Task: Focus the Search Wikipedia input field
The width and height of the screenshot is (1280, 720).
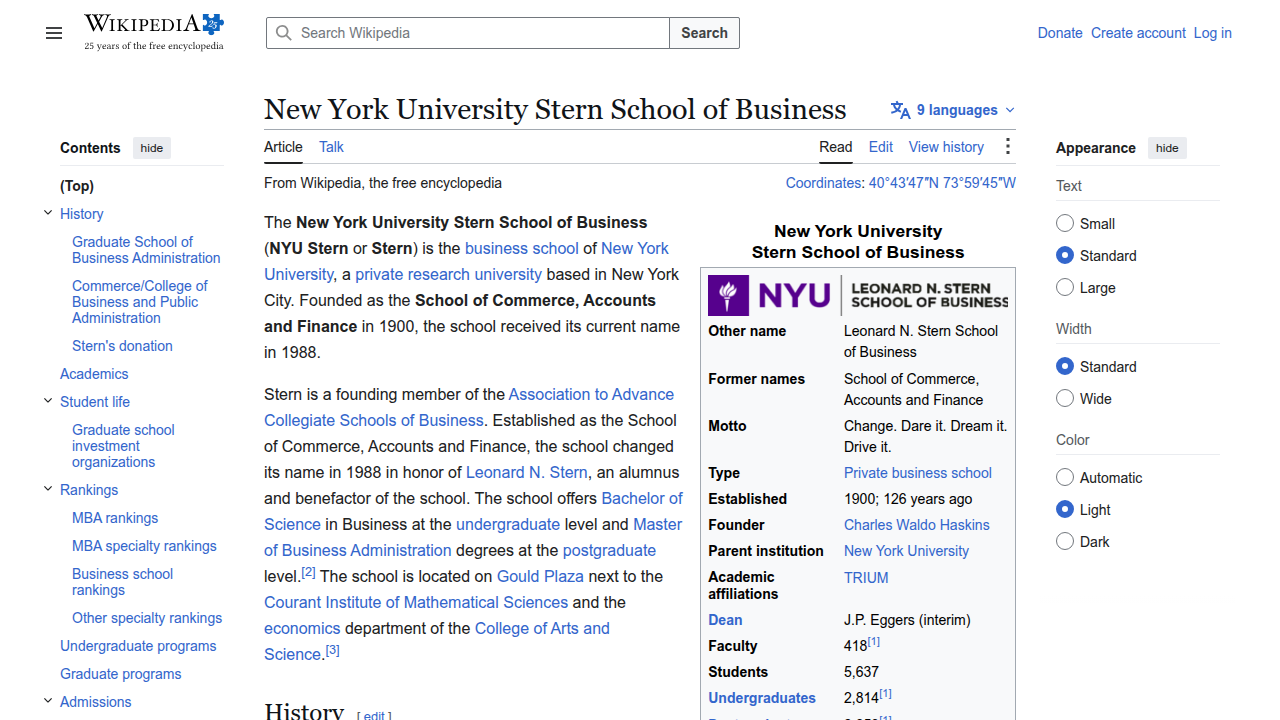Action: click(x=468, y=33)
